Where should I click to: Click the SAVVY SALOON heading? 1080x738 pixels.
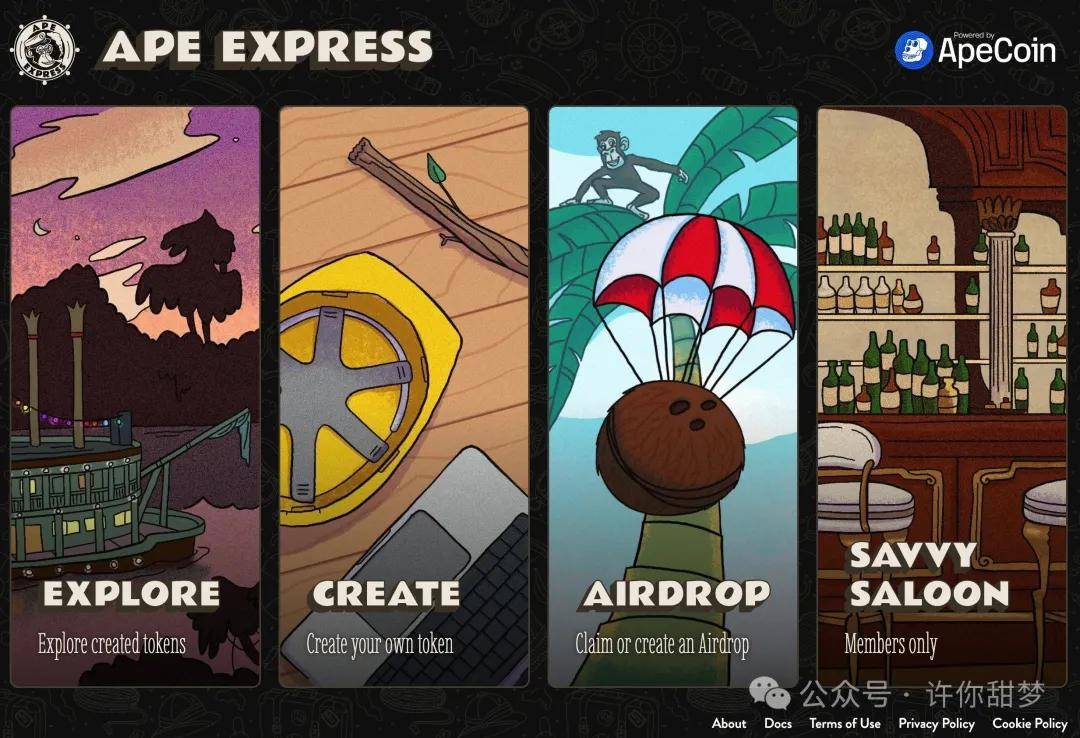[929, 575]
